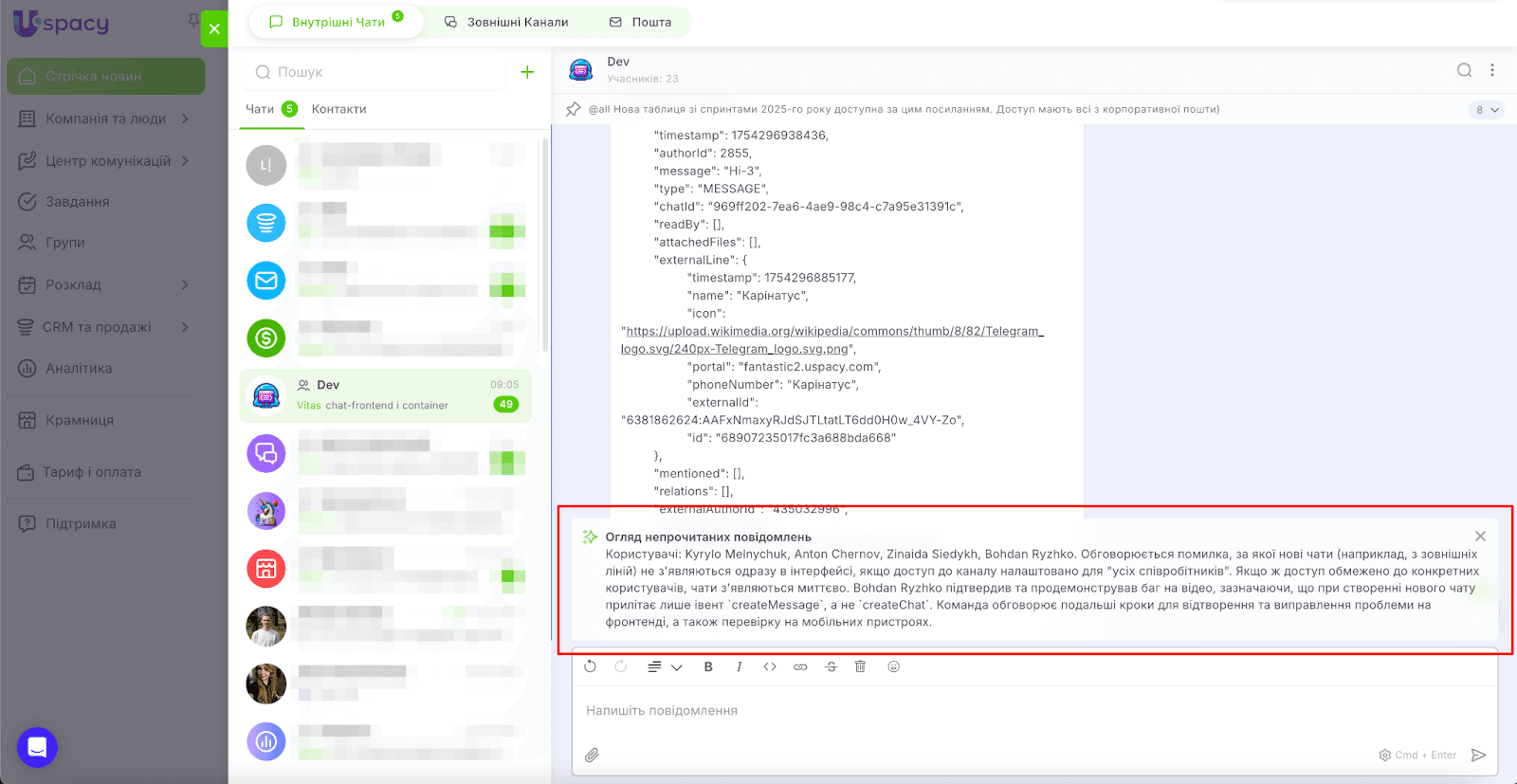Toggle strikethrough formatting
The image size is (1517, 784).
pyautogui.click(x=831, y=667)
